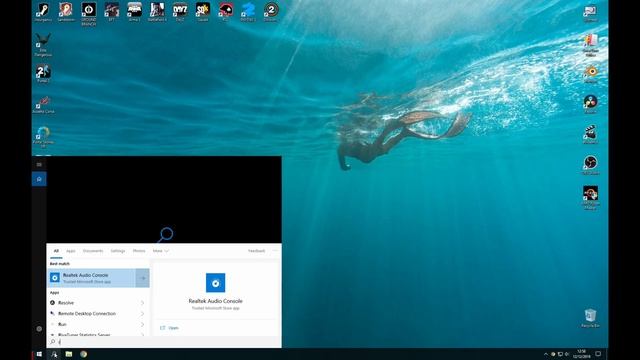Launch the Portal 2 desktop shortcut
The image size is (640, 360).
(43, 73)
